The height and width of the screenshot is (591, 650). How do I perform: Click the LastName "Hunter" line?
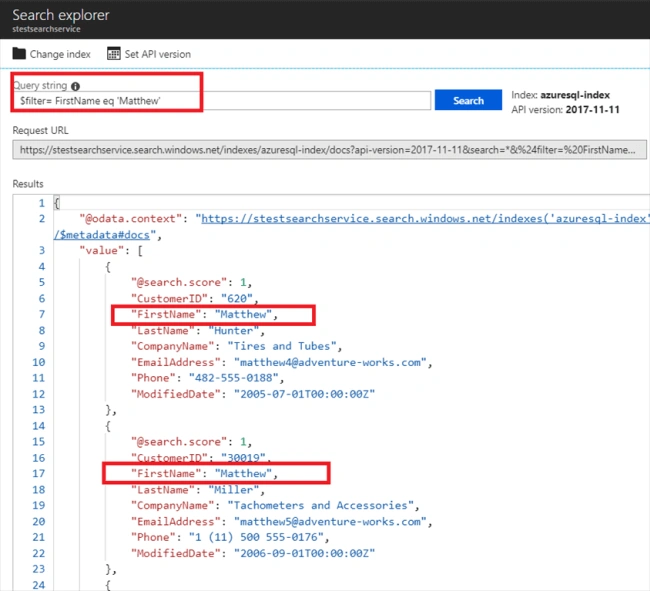point(198,330)
